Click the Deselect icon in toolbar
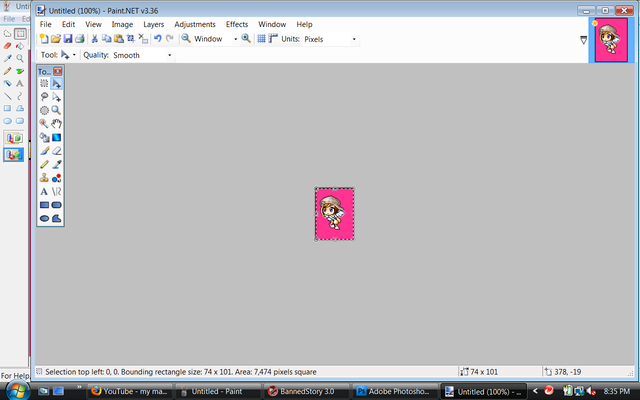This screenshot has width=640, height=400. tap(143, 39)
